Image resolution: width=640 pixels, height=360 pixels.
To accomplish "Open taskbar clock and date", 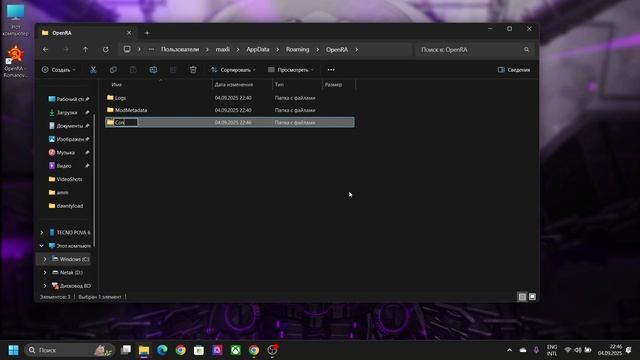I will [x=610, y=350].
